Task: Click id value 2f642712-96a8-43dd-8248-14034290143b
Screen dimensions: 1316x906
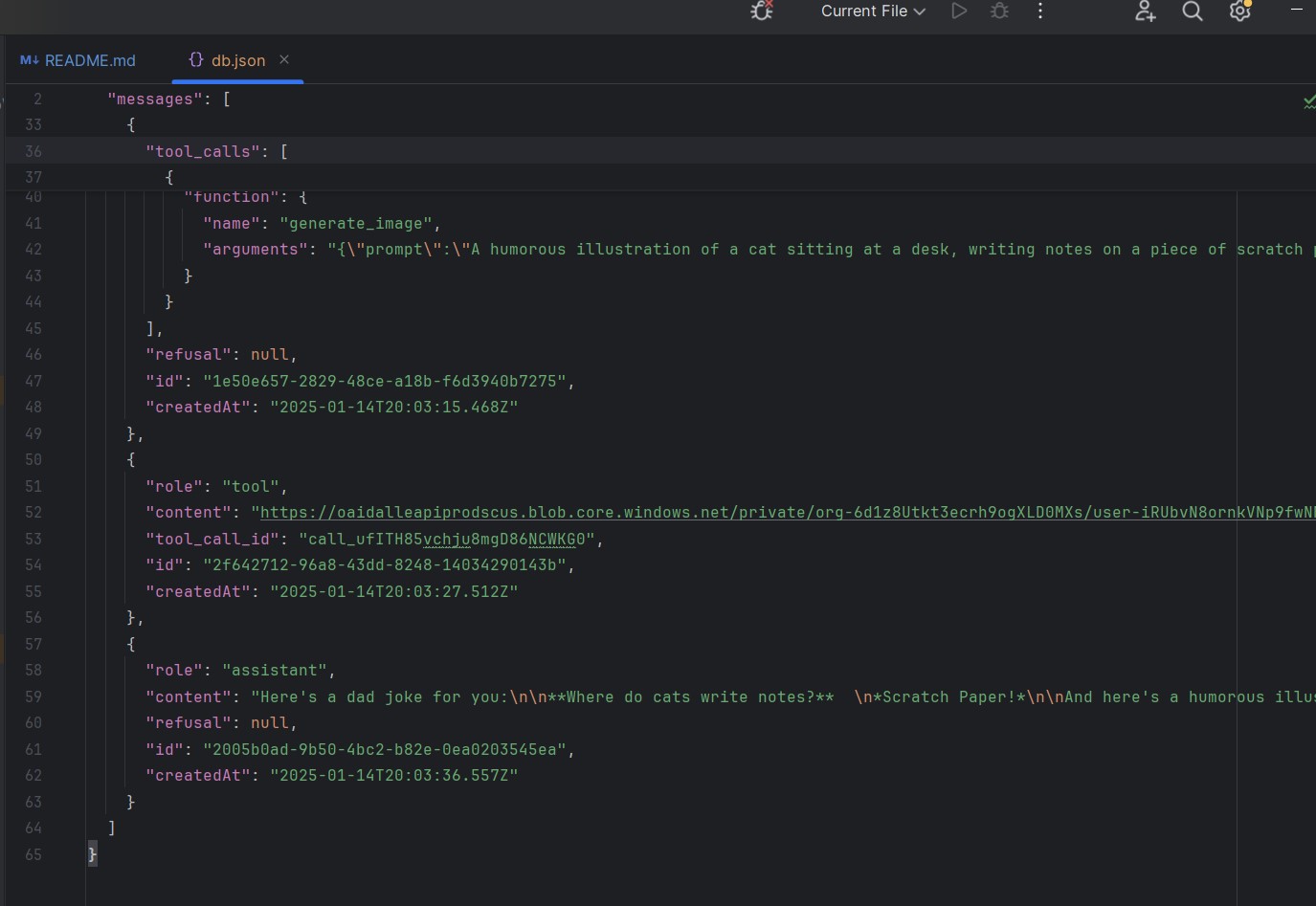Action: 385,565
